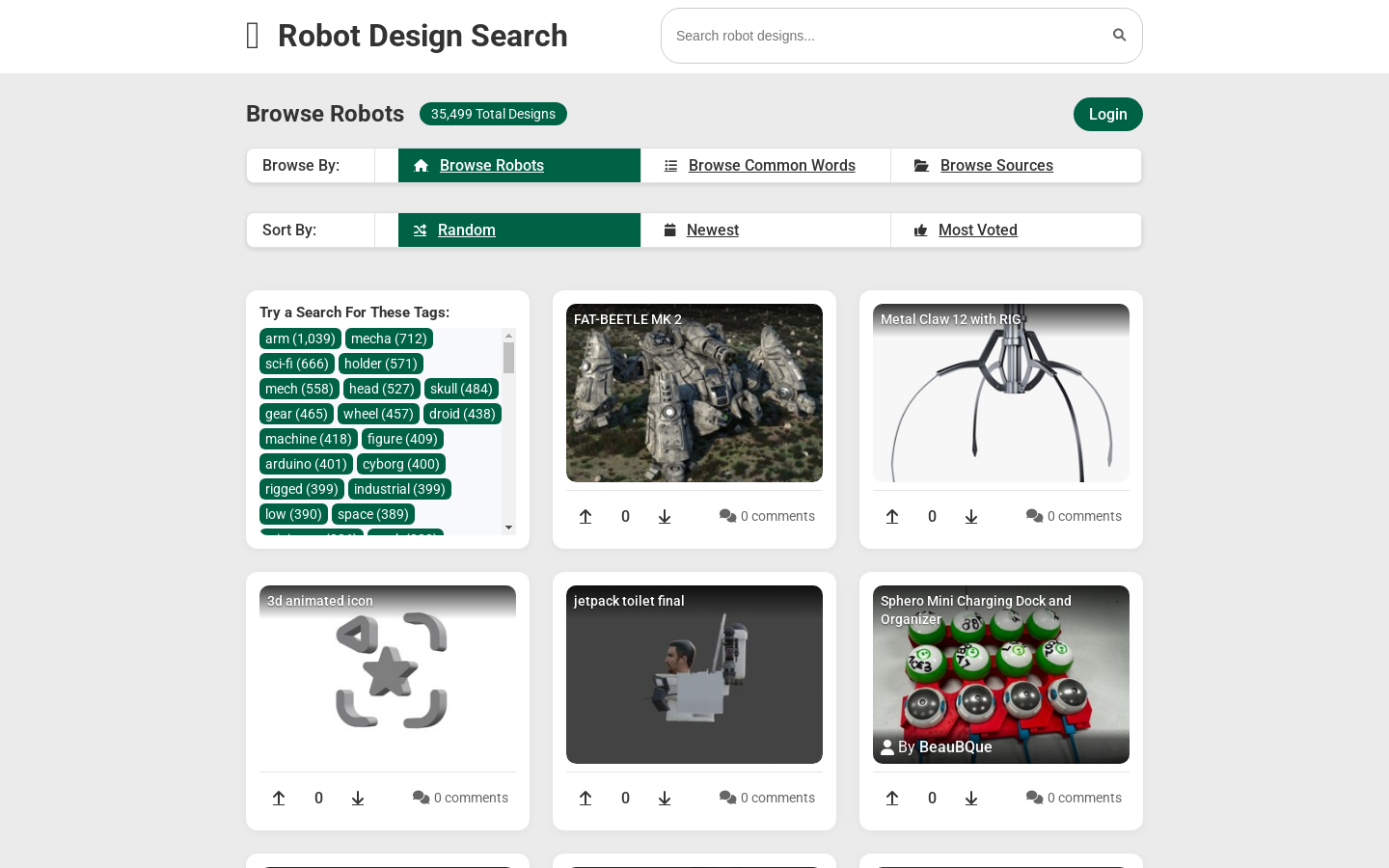Click the Login button
This screenshot has width=1389, height=868.
[x=1107, y=114]
